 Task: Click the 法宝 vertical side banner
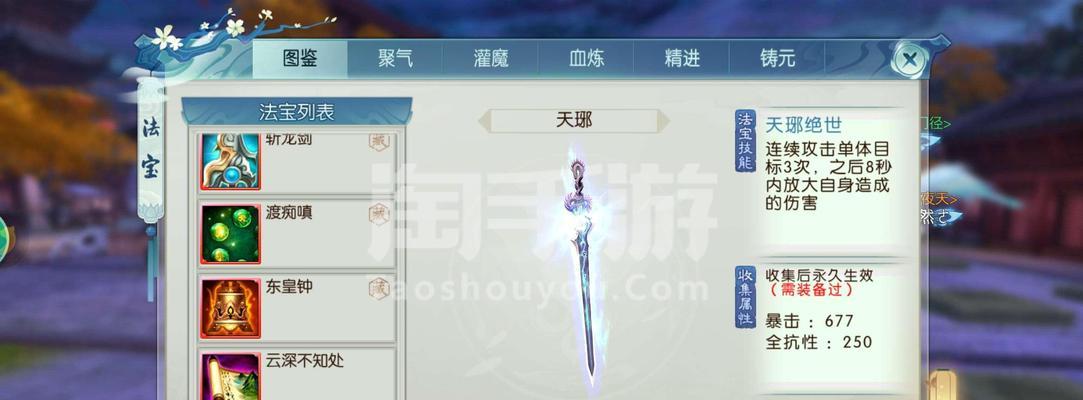[x=151, y=147]
